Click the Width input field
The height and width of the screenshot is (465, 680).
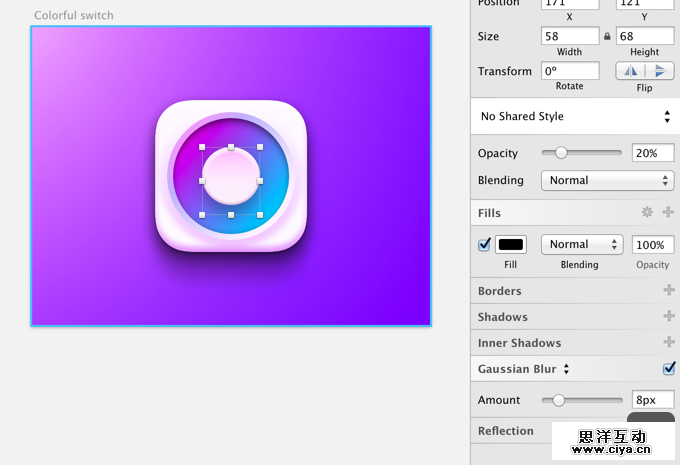570,36
